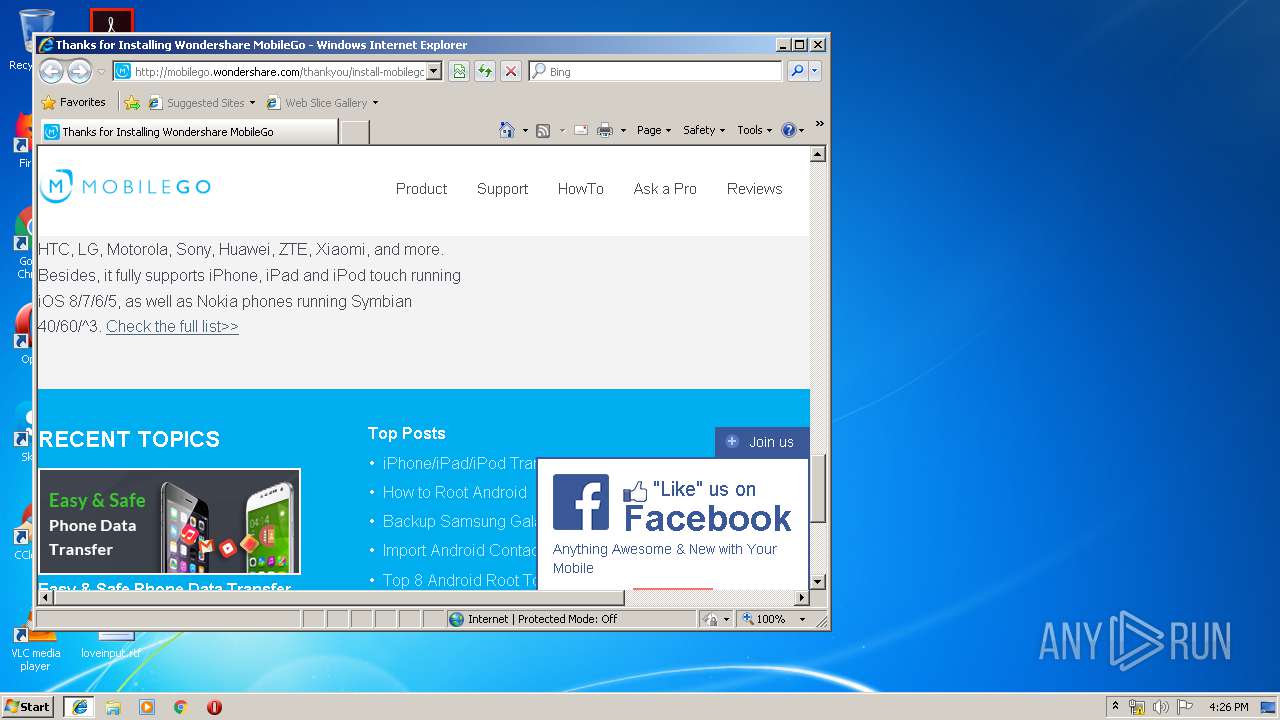The image size is (1280, 720).
Task: Click the Print icon
Action: coord(604,130)
